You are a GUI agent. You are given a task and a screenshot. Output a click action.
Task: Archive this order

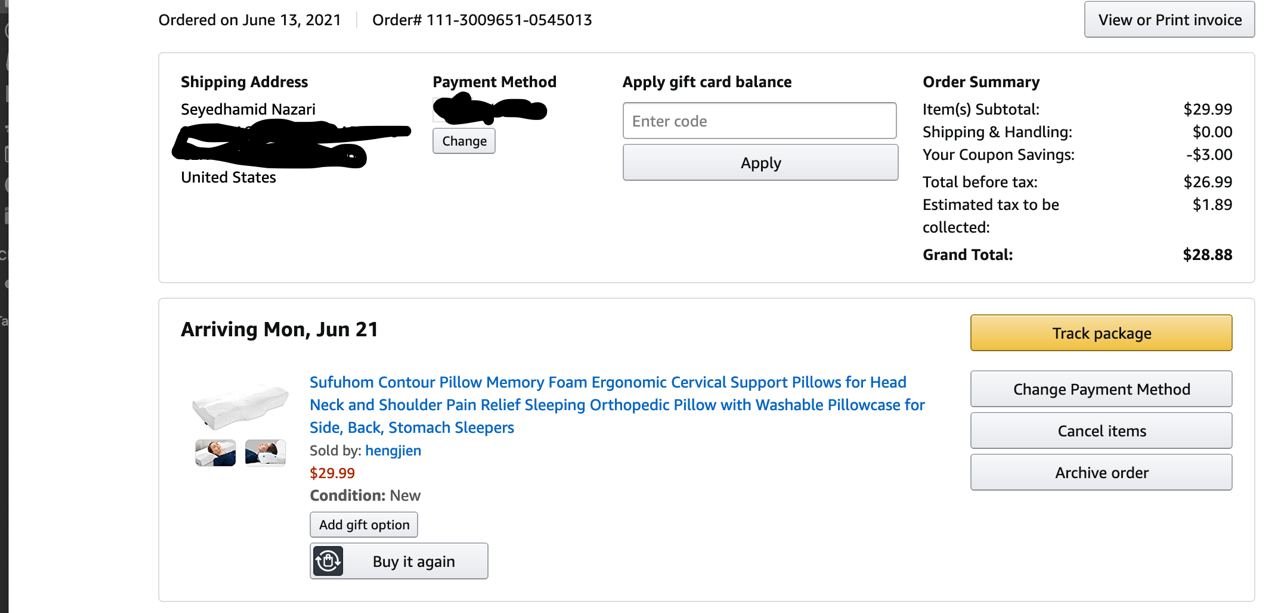(x=1101, y=473)
